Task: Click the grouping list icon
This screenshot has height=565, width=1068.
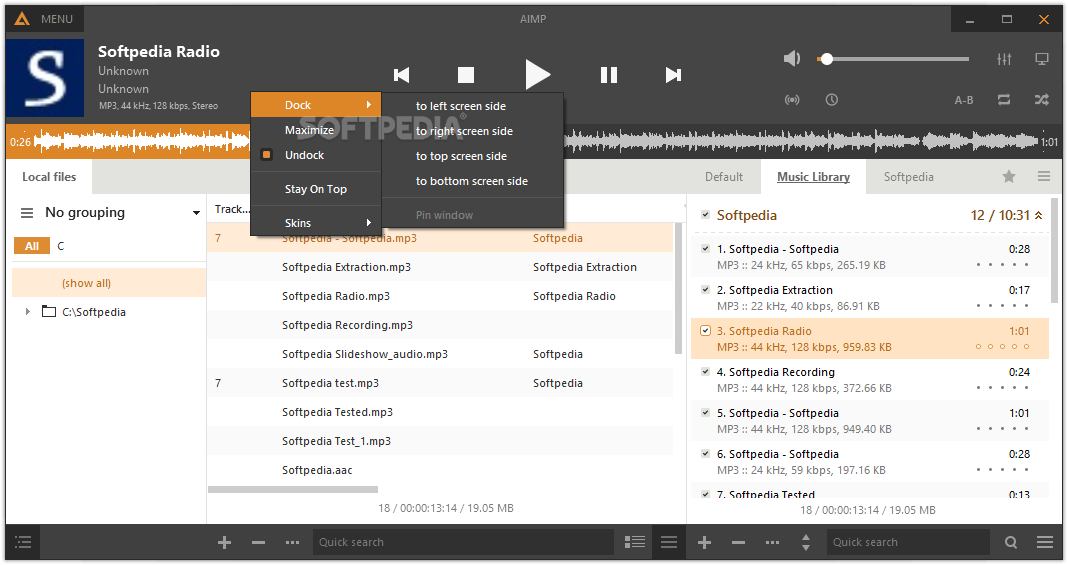Action: point(27,213)
